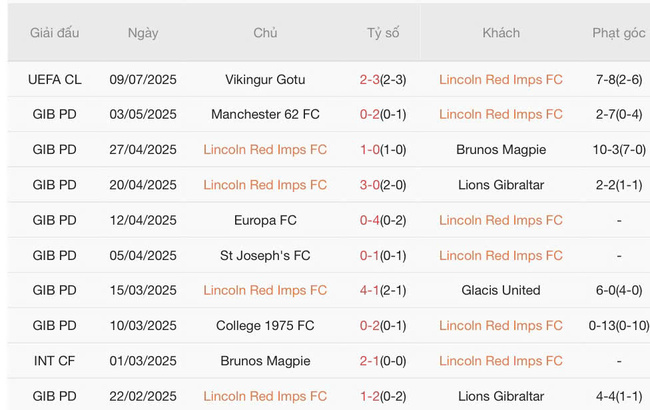Click the UEFA CL league label
Viewport: 650px width, 410px height.
tap(53, 79)
